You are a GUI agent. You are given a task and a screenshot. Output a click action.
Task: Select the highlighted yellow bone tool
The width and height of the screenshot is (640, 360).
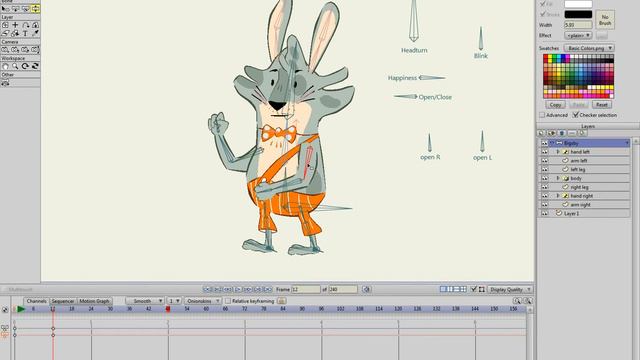point(36,9)
